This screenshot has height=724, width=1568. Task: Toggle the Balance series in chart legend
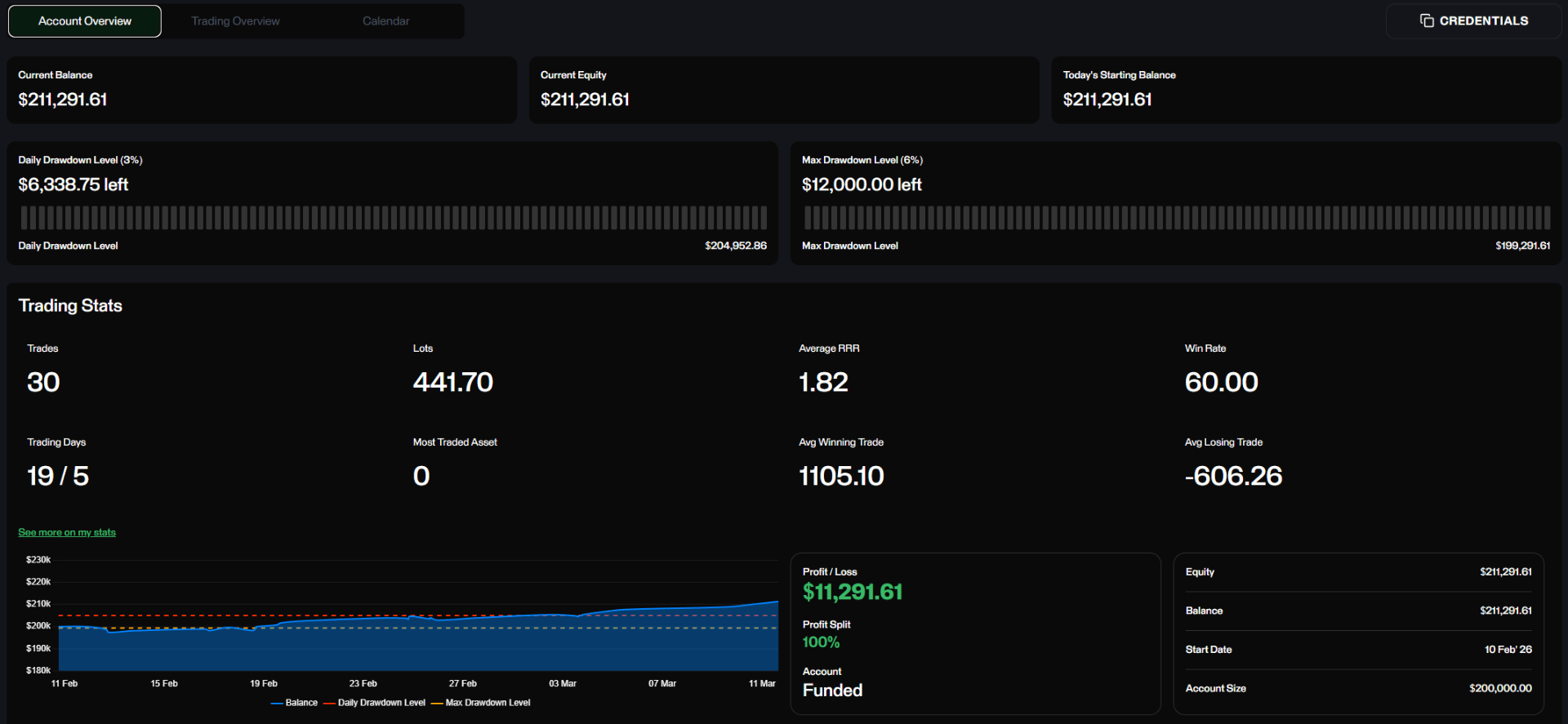pyautogui.click(x=294, y=703)
